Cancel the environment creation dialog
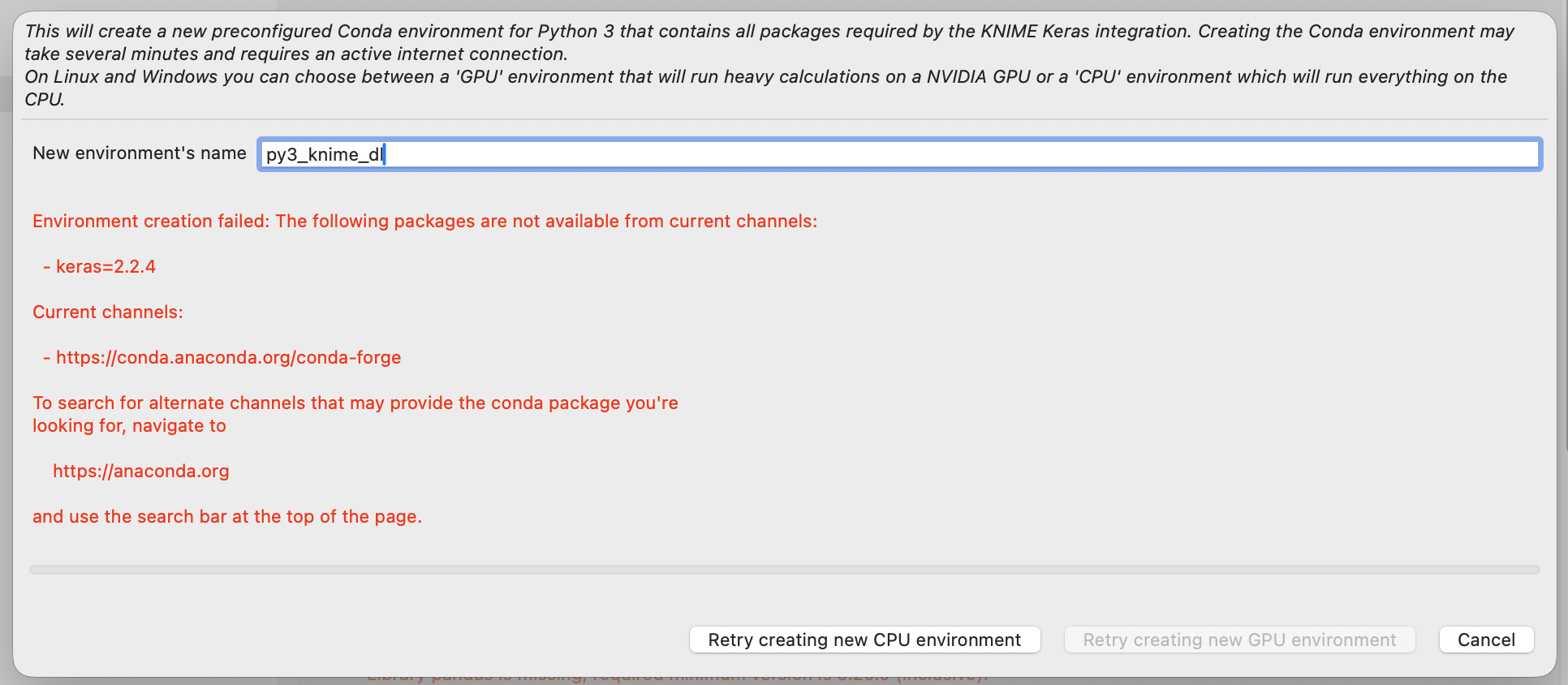1568x685 pixels. click(x=1485, y=640)
